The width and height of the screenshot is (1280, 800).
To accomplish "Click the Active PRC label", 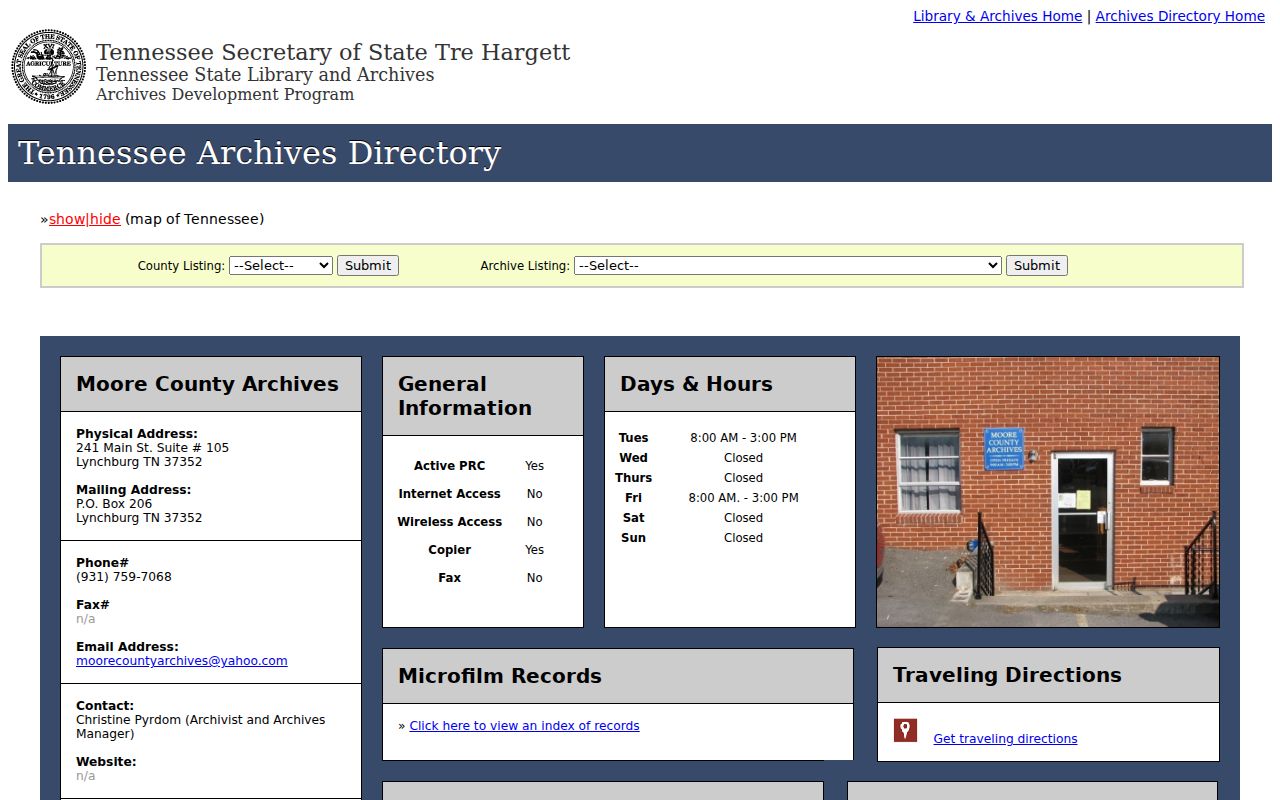I will coord(449,466).
